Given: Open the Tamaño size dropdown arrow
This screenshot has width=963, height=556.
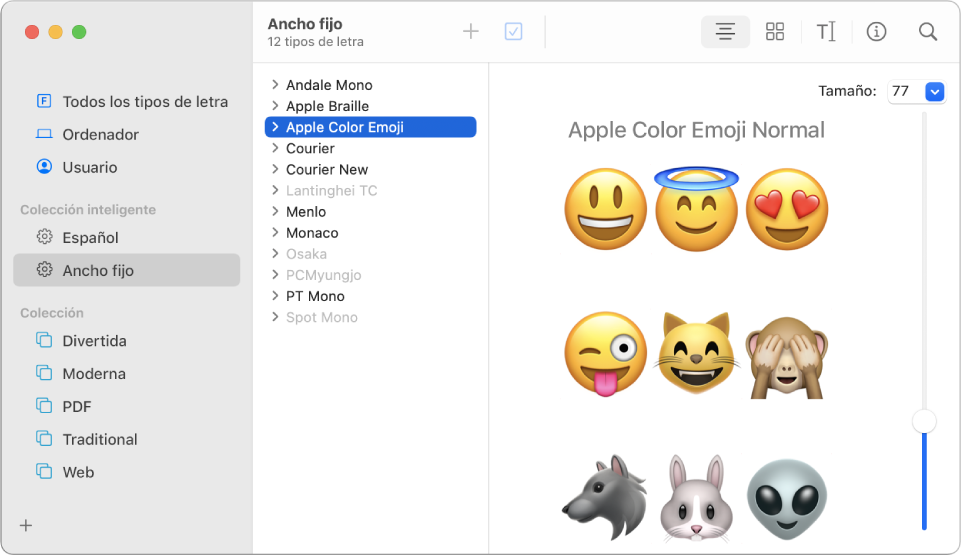Looking at the screenshot, I should tap(935, 92).
